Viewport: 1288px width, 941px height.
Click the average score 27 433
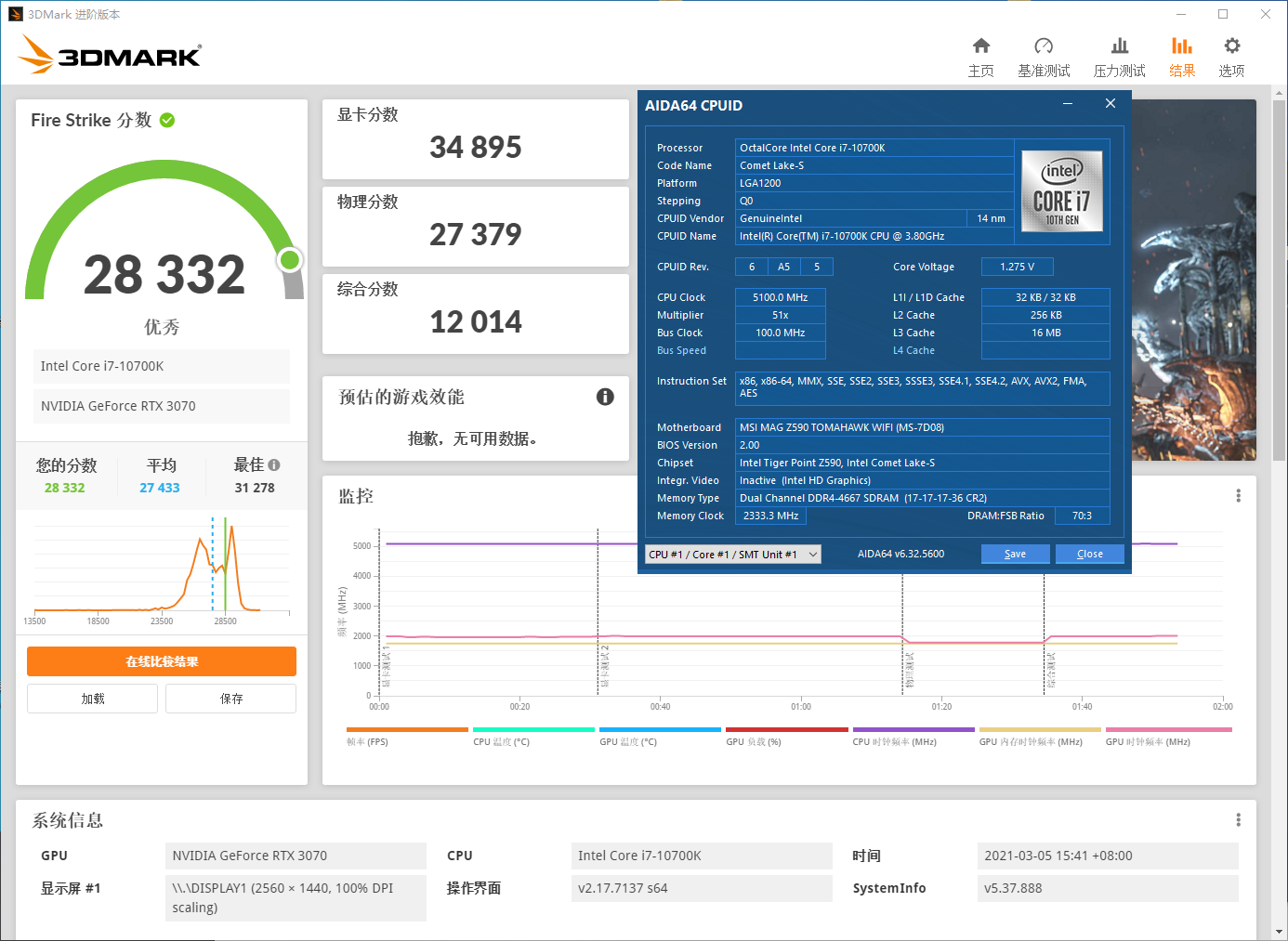point(160,488)
